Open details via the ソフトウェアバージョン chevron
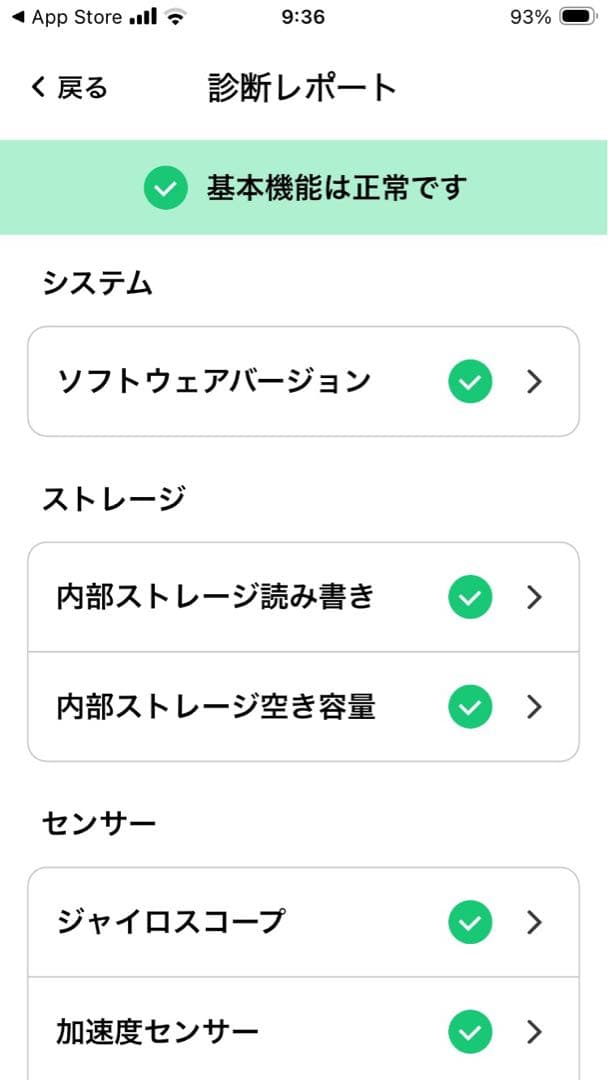 pyautogui.click(x=534, y=381)
